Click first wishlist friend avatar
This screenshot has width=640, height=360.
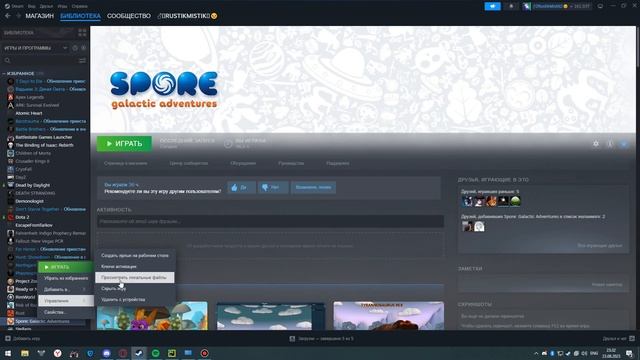[x=467, y=226]
